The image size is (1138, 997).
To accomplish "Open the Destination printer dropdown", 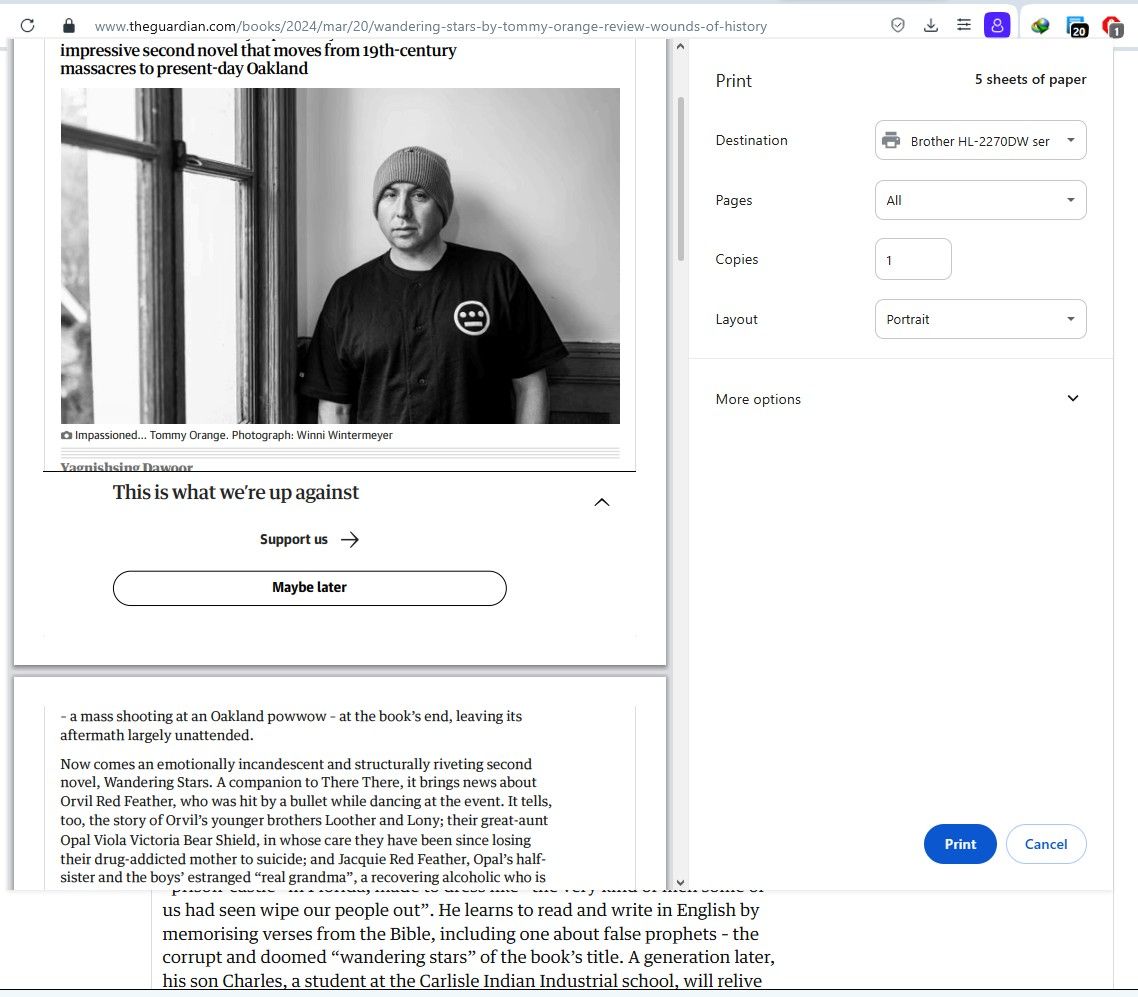I will [980, 141].
